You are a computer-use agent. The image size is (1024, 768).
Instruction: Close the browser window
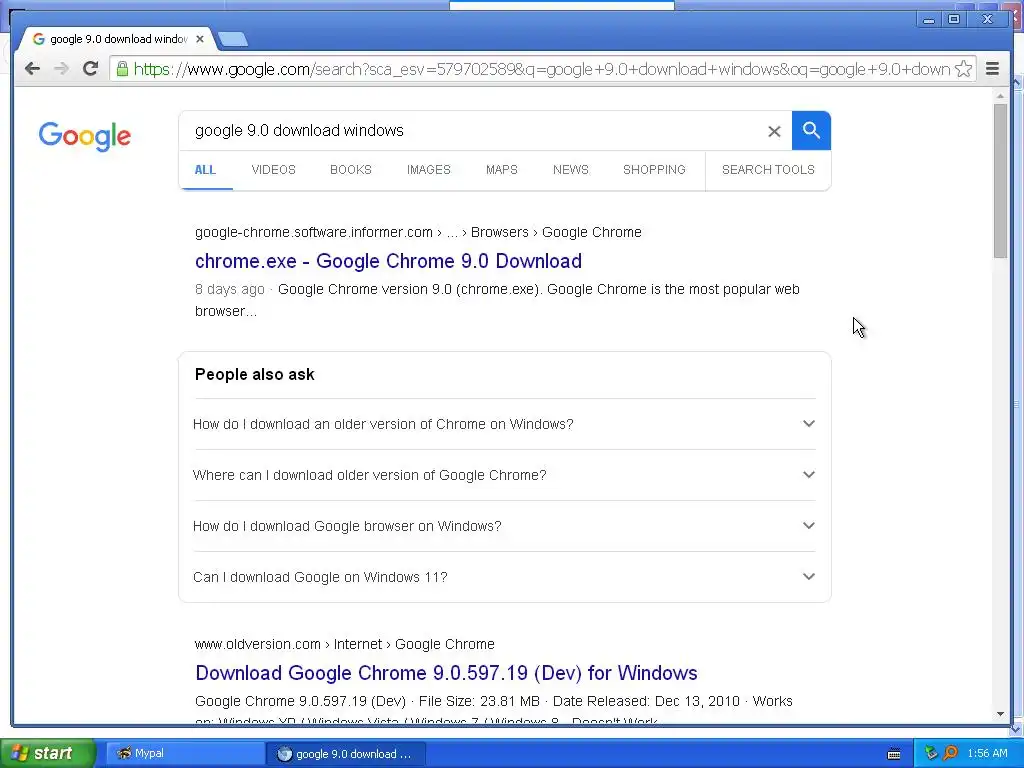tap(987, 20)
